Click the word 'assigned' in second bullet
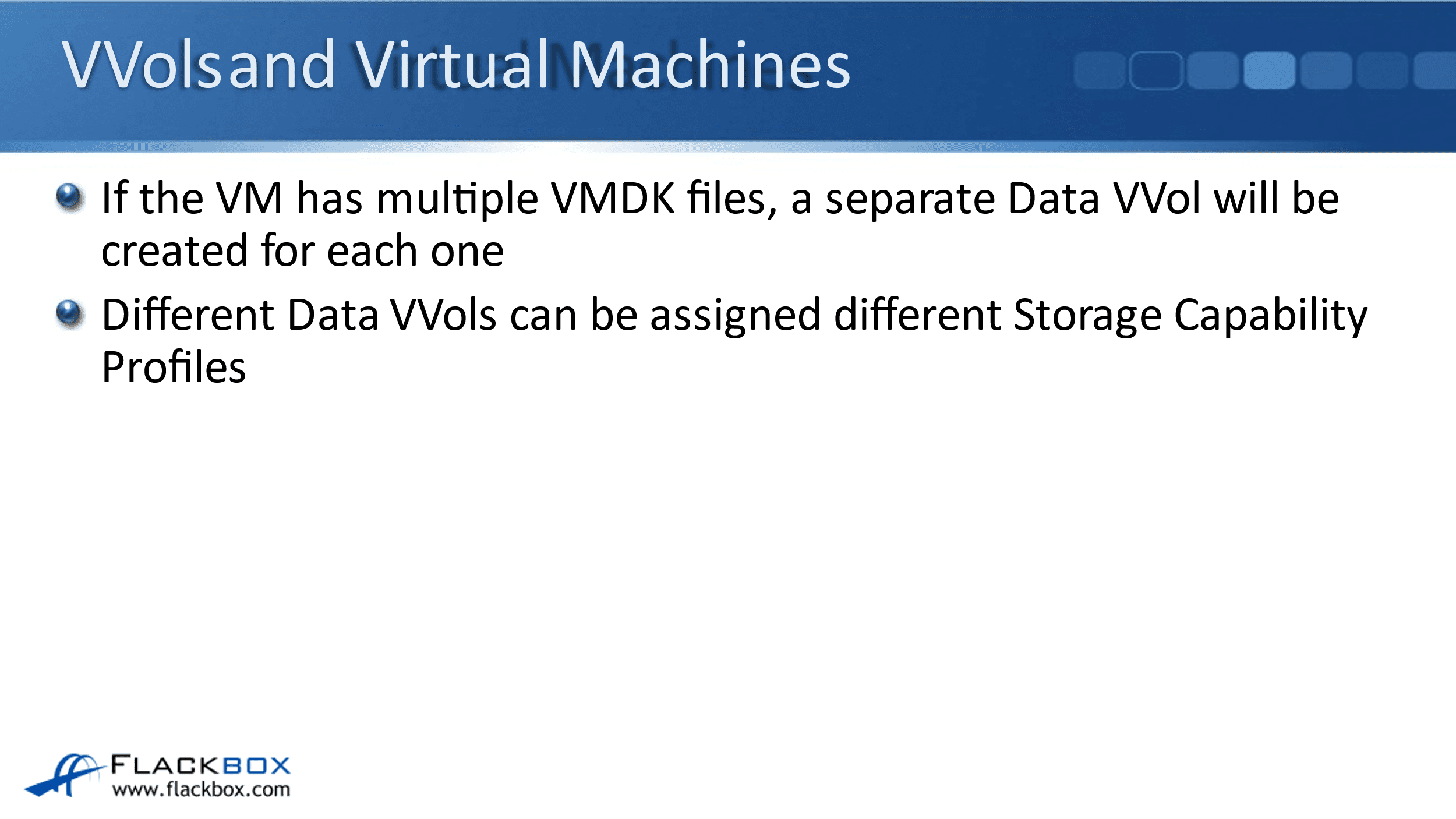1456x819 pixels. click(x=734, y=316)
